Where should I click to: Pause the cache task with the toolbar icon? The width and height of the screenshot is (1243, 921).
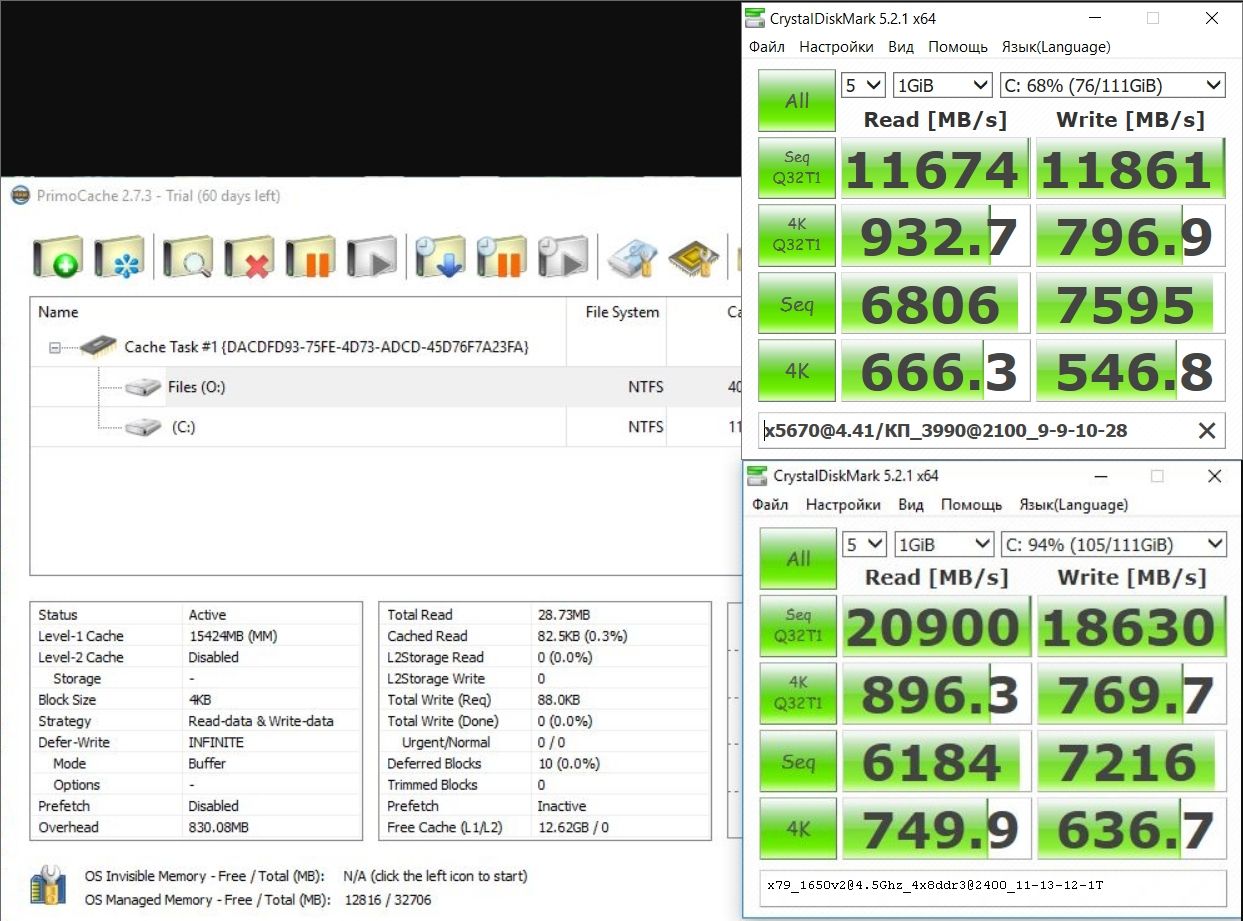(310, 258)
